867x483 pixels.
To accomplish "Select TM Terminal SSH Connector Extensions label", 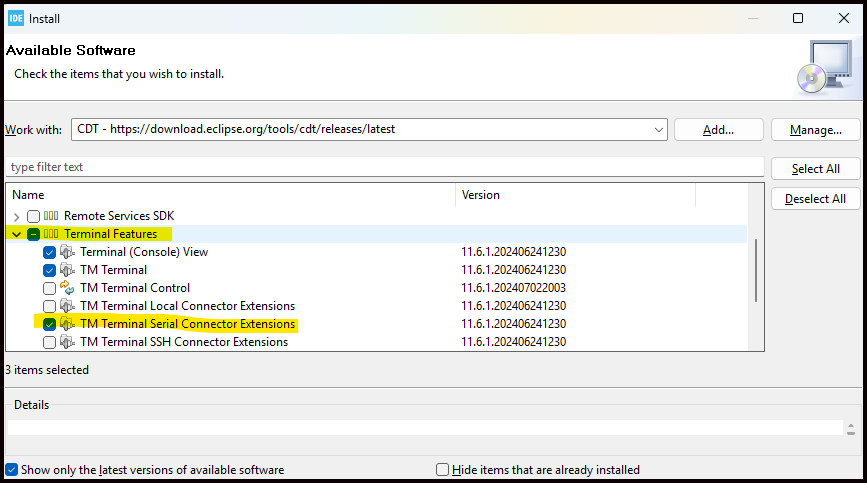I will tap(184, 342).
